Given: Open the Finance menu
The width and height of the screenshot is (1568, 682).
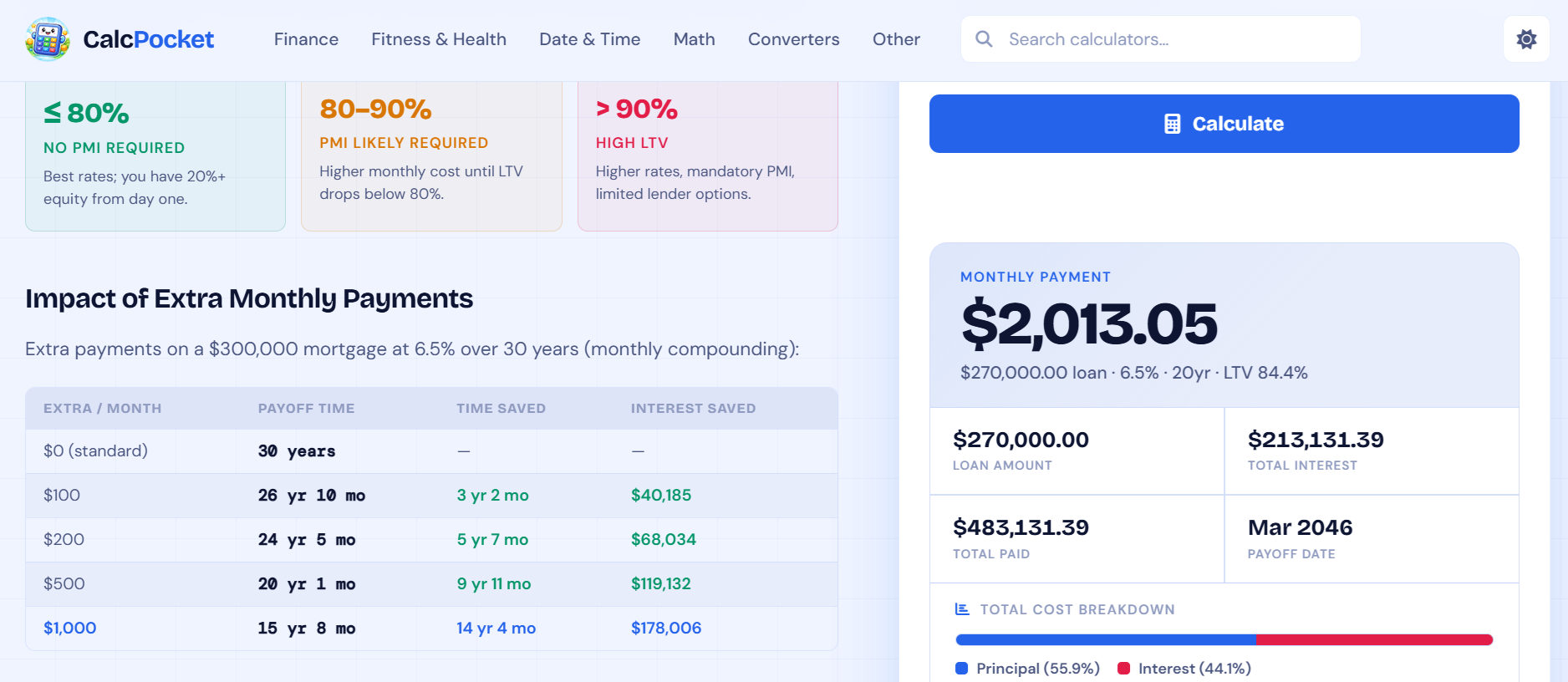Looking at the screenshot, I should (306, 39).
